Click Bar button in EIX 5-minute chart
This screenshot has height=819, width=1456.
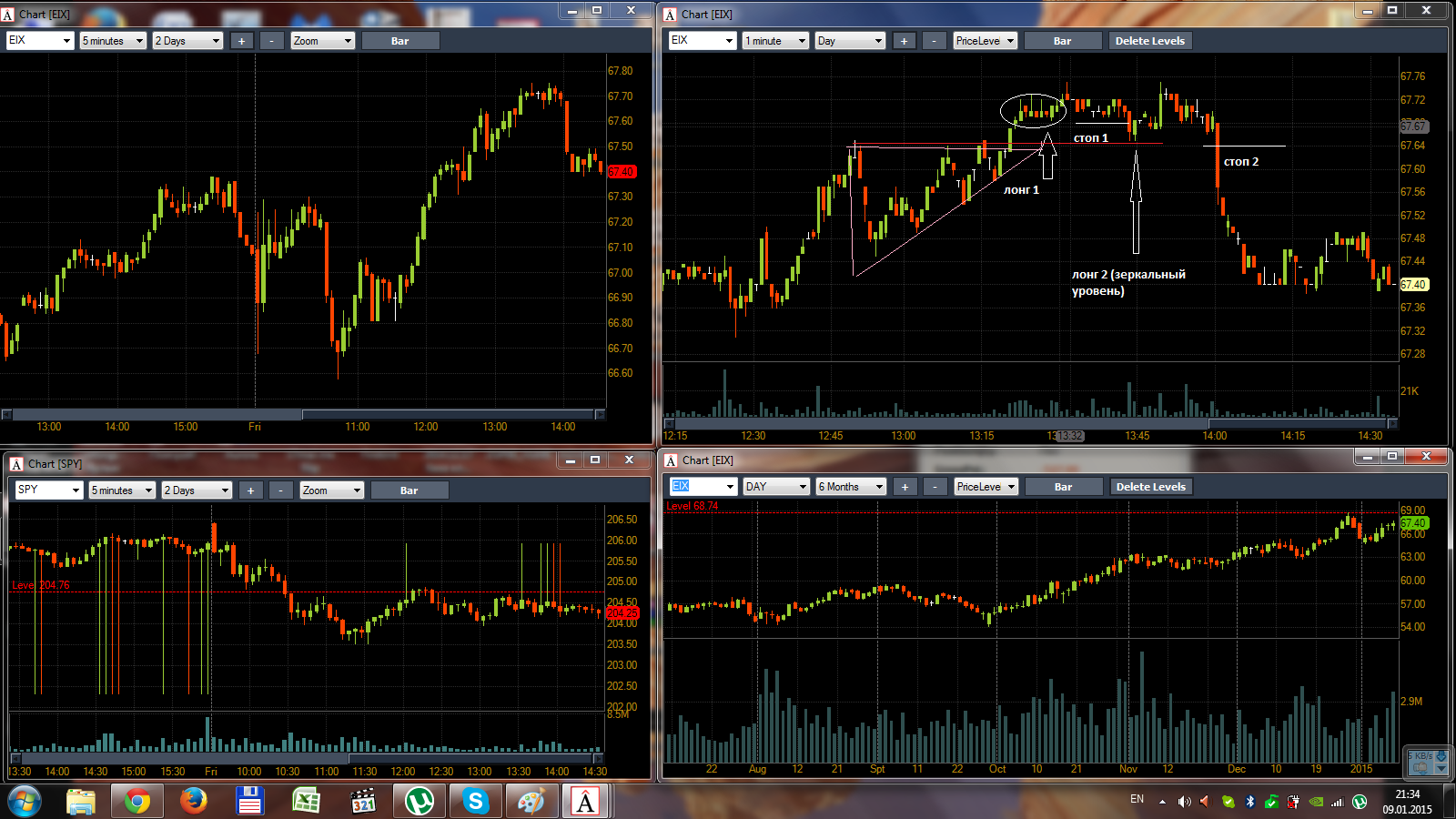(x=400, y=41)
